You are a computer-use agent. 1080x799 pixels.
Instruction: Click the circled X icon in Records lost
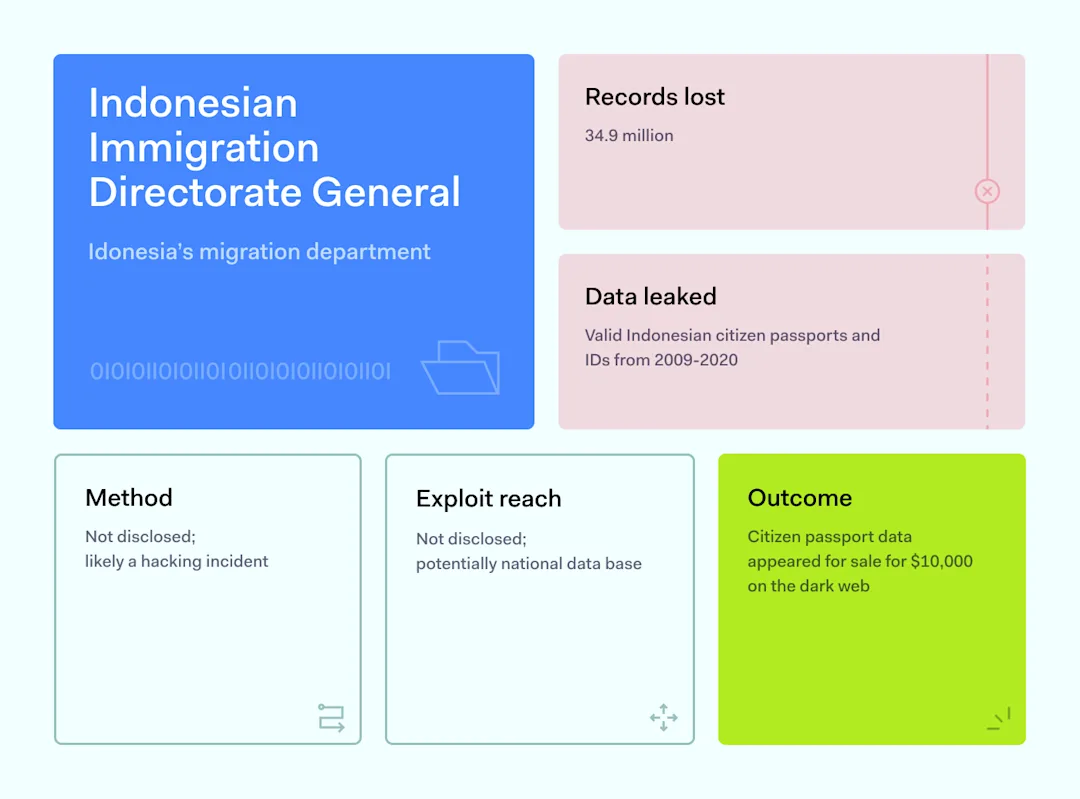point(987,191)
